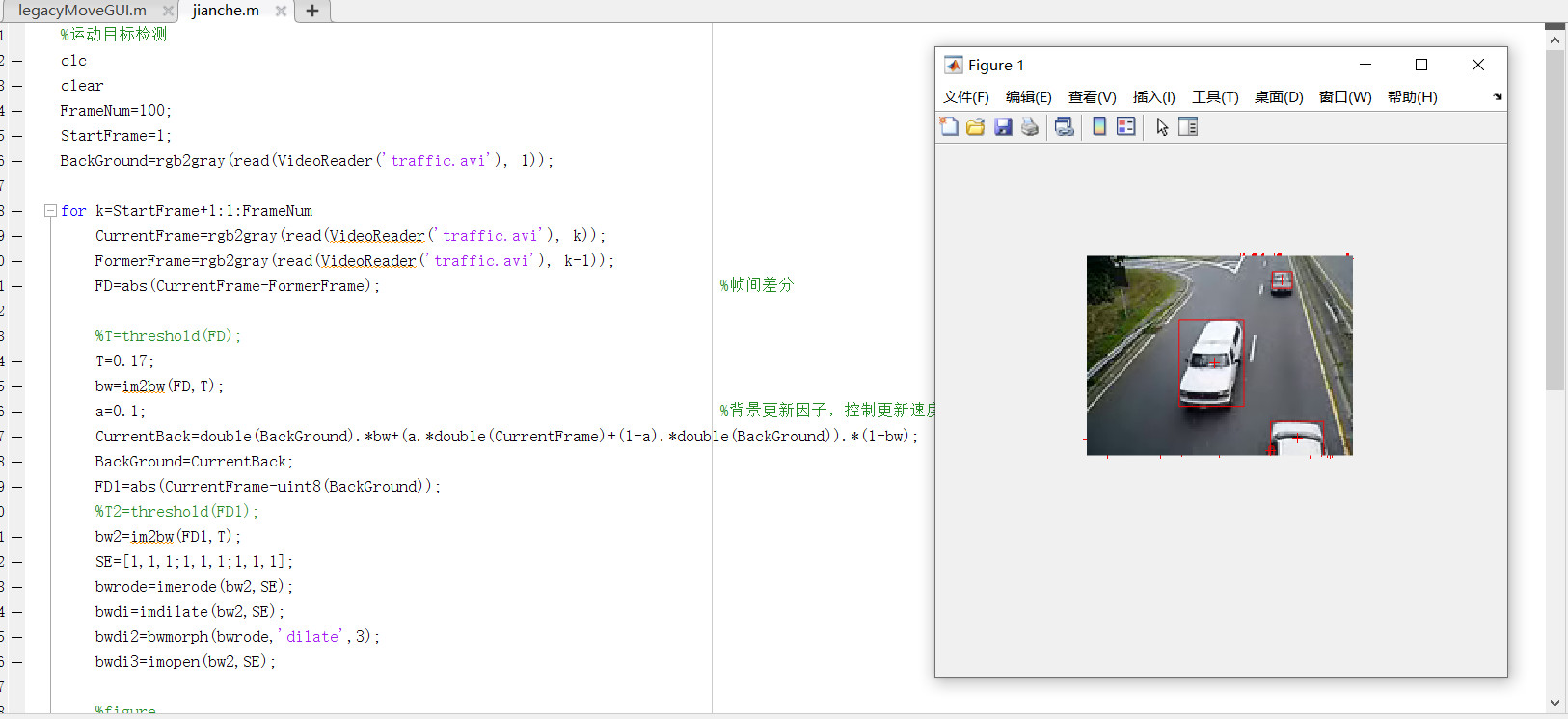The image size is (1568, 719).
Task: Collapse the for loop code fold
Action: [50, 210]
